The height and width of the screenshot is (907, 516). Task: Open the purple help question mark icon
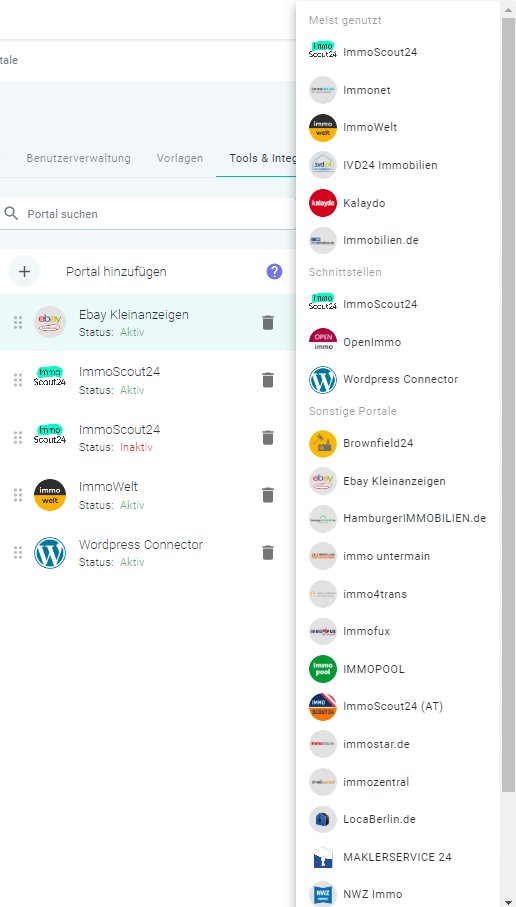click(x=274, y=271)
